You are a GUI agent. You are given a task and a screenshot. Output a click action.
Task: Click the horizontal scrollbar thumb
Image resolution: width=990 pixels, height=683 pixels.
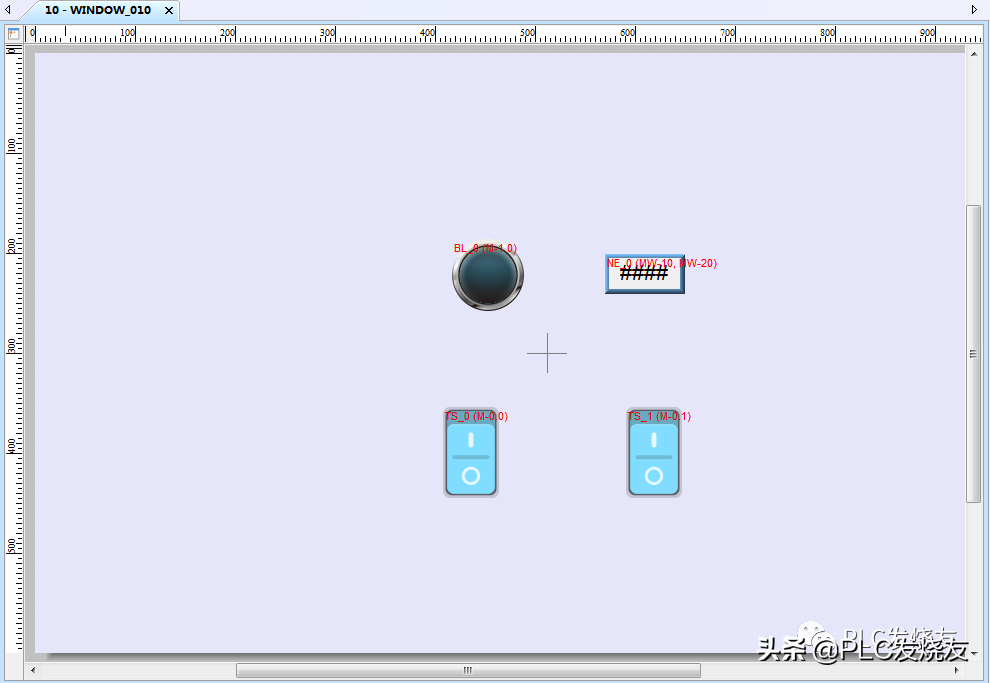[468, 670]
